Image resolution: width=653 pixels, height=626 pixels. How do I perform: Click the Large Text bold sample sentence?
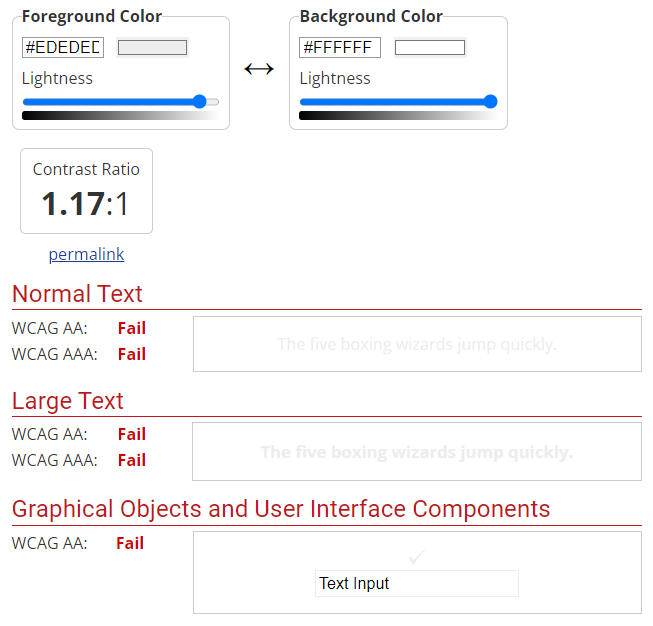click(x=417, y=452)
